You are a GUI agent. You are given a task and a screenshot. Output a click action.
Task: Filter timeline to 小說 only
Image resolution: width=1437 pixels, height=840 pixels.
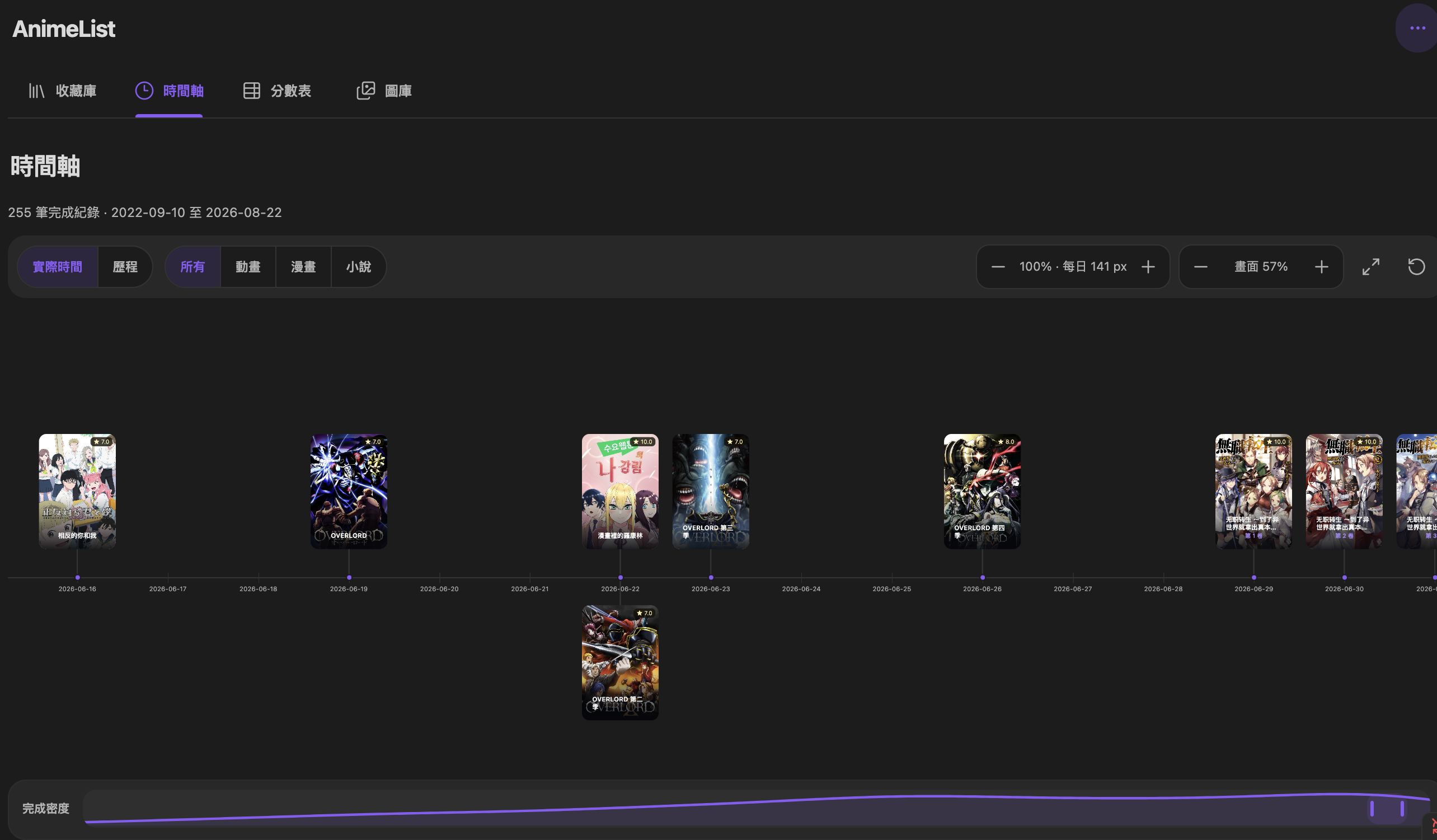click(x=359, y=267)
